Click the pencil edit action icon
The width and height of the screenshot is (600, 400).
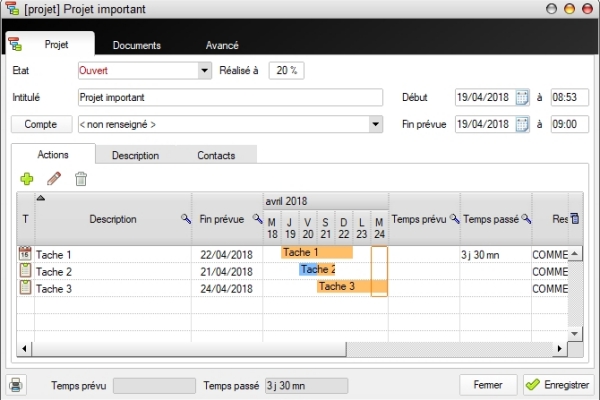[54, 179]
